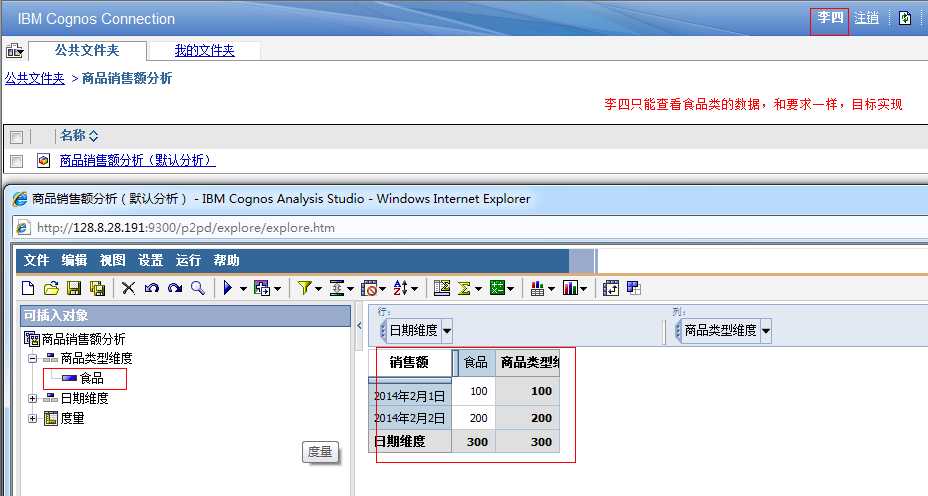
Task: Click the green Calculate icon
Action: click(x=497, y=288)
